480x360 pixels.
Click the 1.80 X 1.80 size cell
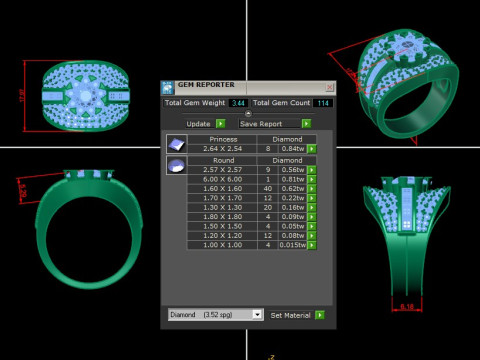click(223, 217)
